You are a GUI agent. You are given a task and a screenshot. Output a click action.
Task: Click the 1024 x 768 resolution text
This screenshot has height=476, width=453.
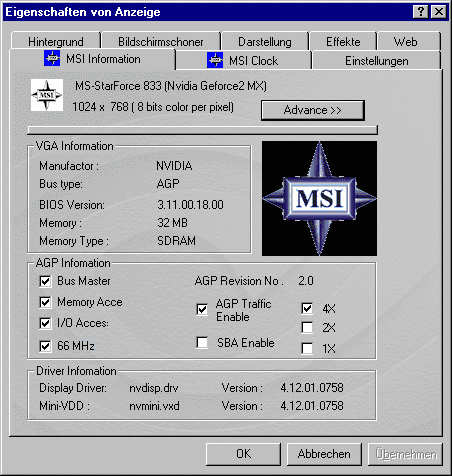coord(153,107)
